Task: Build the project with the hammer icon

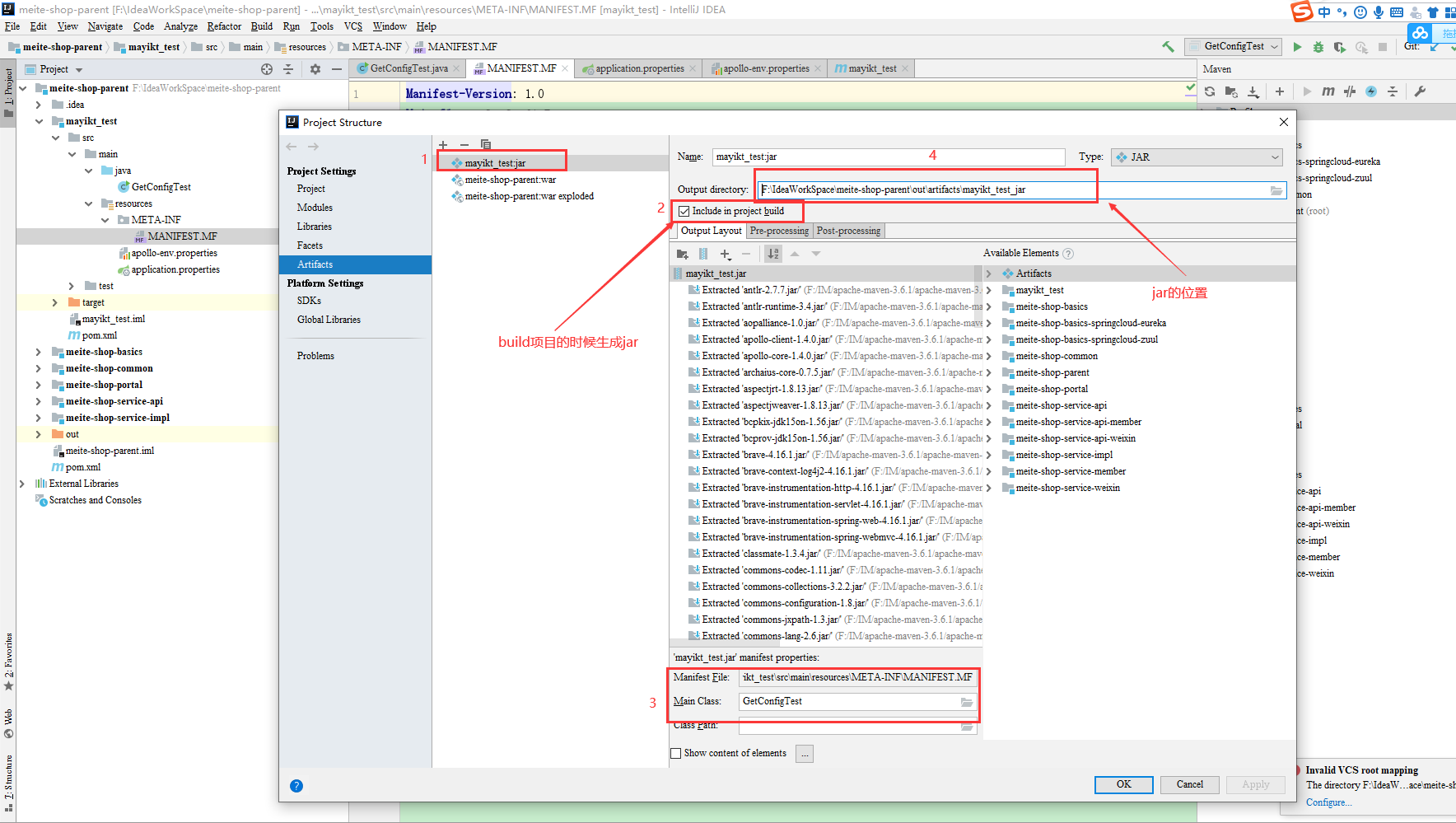Action: click(x=1168, y=47)
